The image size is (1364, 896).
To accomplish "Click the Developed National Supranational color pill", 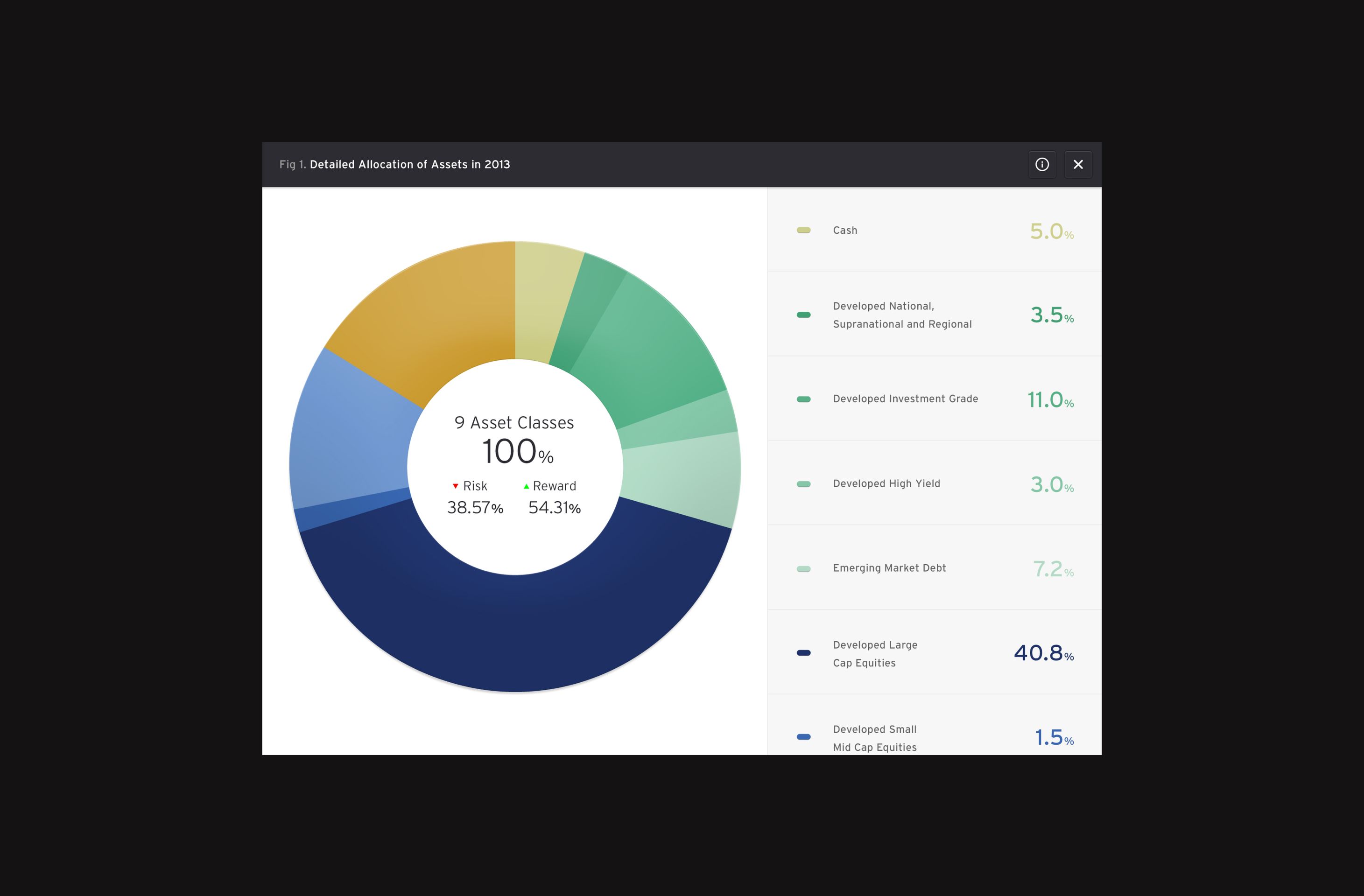I will pyautogui.click(x=803, y=315).
